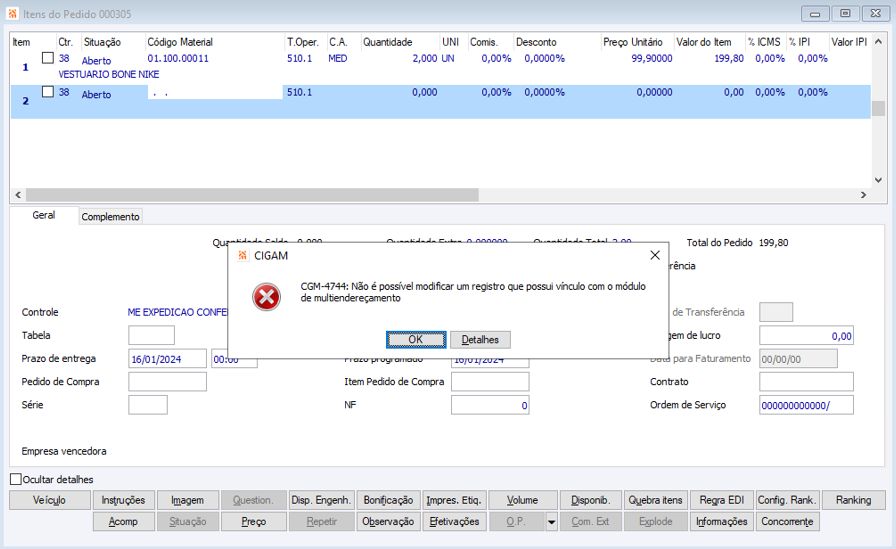Click the Desconto column header
Viewport: 896px width, 549px height.
point(536,42)
